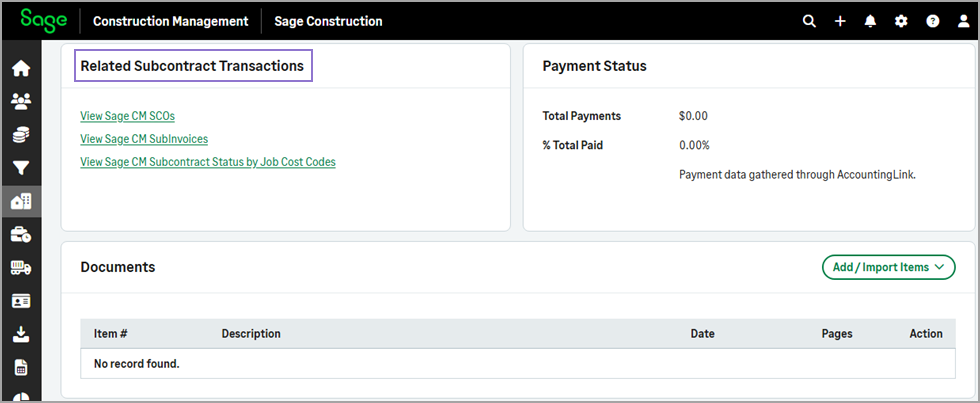Click the Action column header
The width and height of the screenshot is (980, 403).
[x=926, y=334]
